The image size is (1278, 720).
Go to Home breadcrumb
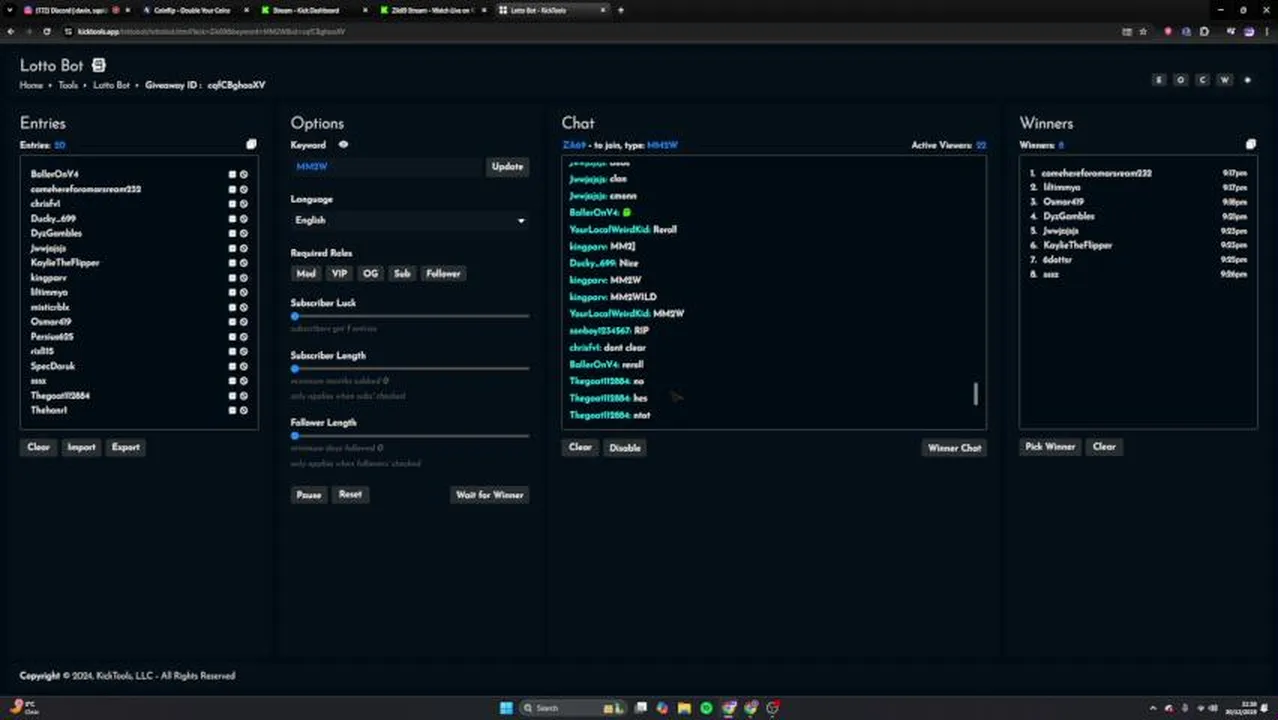31,85
